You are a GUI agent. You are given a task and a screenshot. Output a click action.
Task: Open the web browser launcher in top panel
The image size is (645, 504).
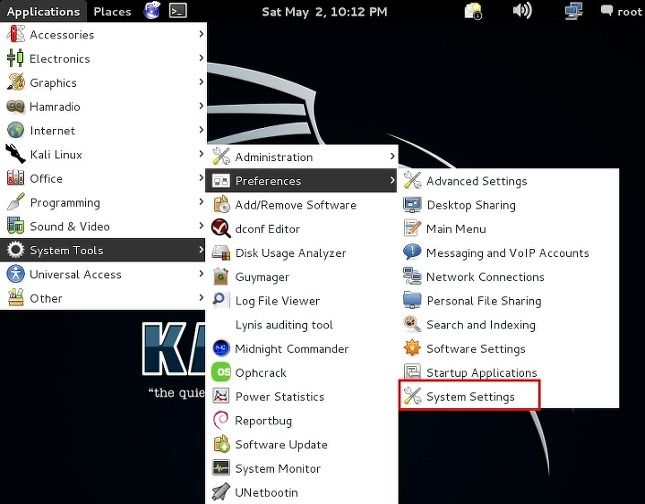coord(152,11)
